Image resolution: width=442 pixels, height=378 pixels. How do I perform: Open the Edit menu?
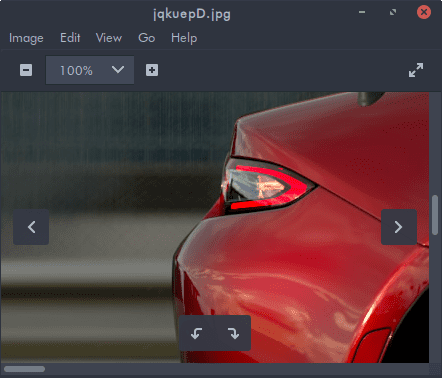(70, 38)
